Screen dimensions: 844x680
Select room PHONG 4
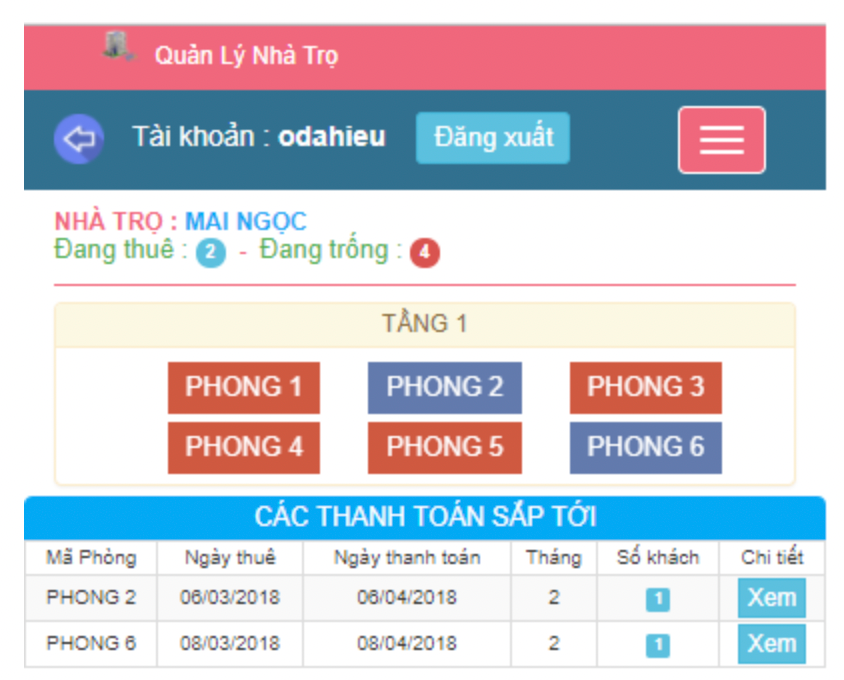[x=244, y=447]
